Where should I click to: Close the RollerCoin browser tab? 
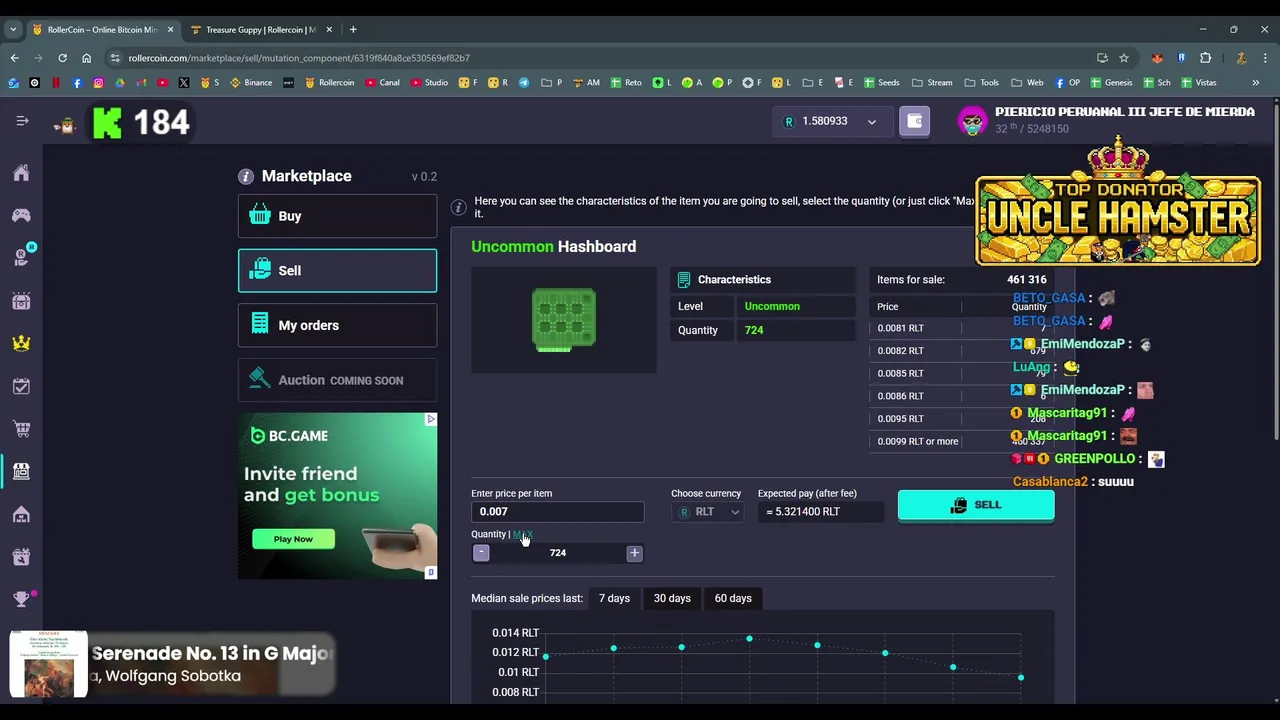tap(170, 30)
